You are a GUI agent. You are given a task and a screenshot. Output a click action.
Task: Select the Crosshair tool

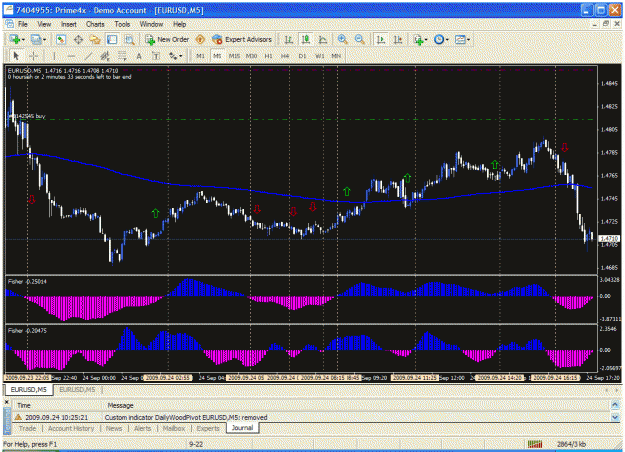click(x=33, y=56)
